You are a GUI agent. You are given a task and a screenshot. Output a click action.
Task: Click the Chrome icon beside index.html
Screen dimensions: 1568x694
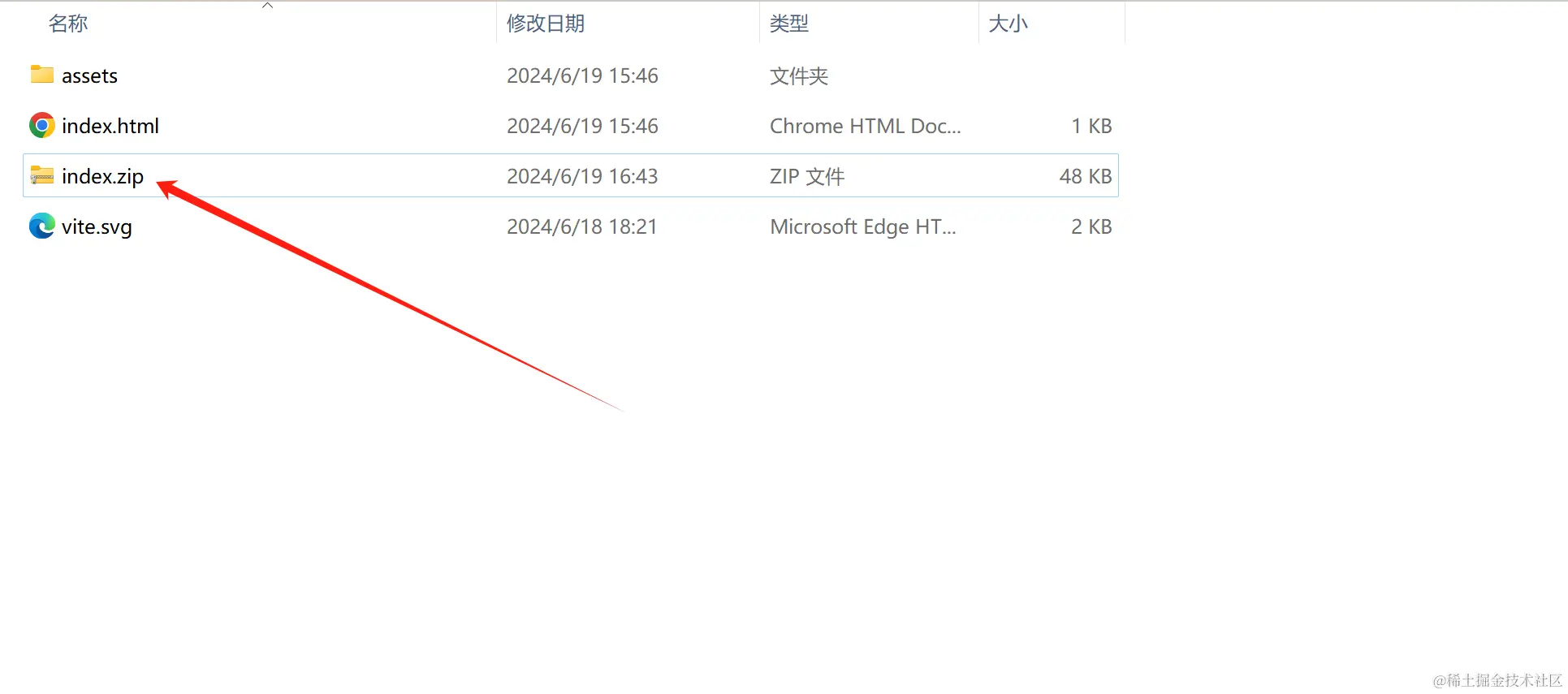[x=42, y=126]
